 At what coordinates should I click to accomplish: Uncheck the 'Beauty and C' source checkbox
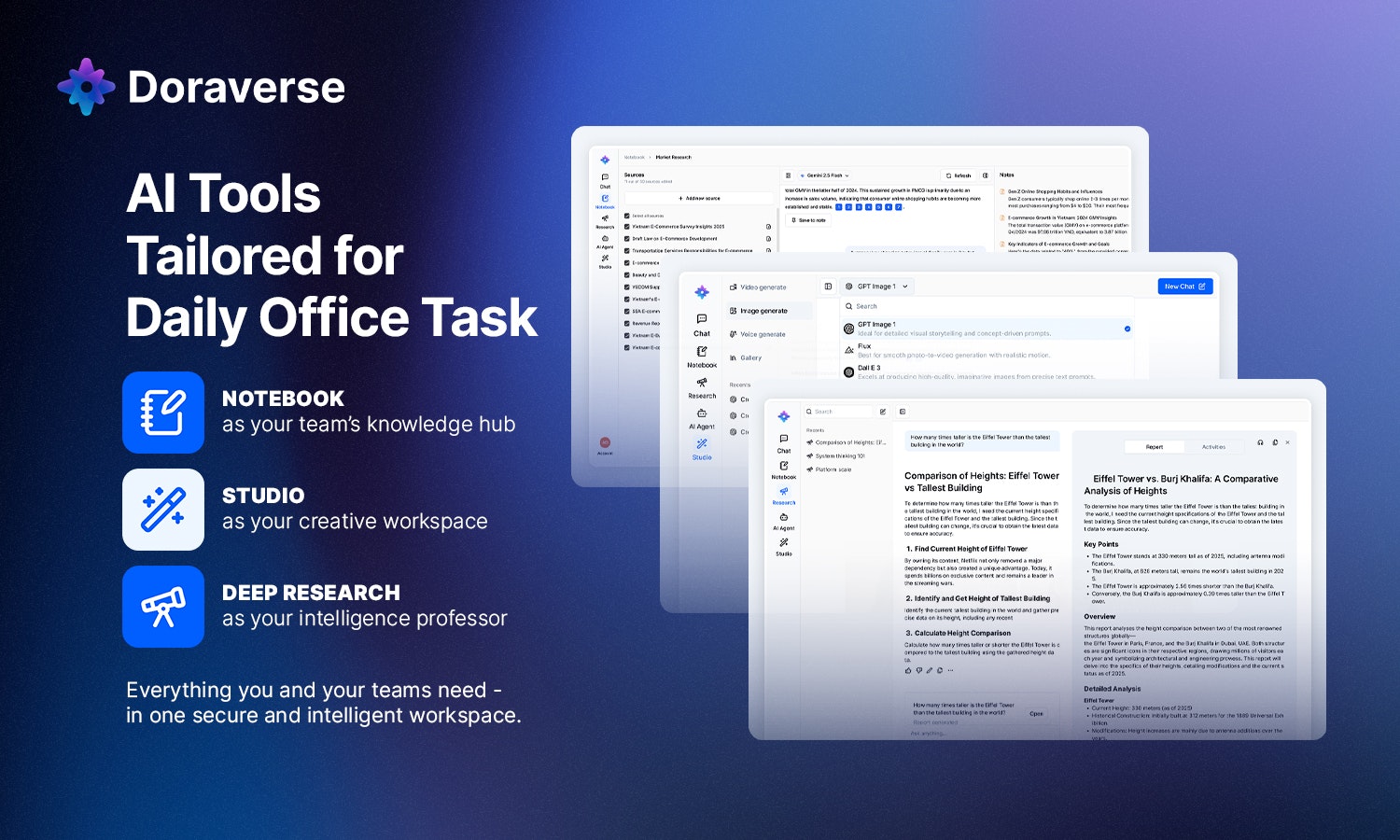627,275
